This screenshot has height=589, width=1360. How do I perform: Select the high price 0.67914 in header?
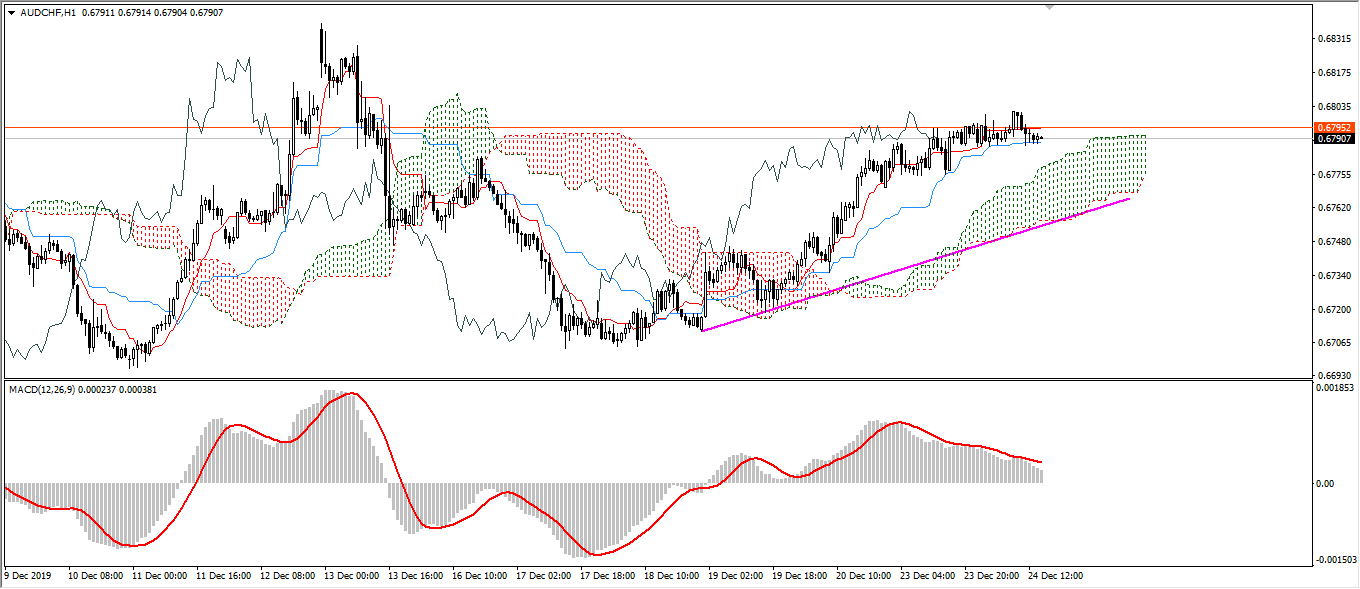135,14
